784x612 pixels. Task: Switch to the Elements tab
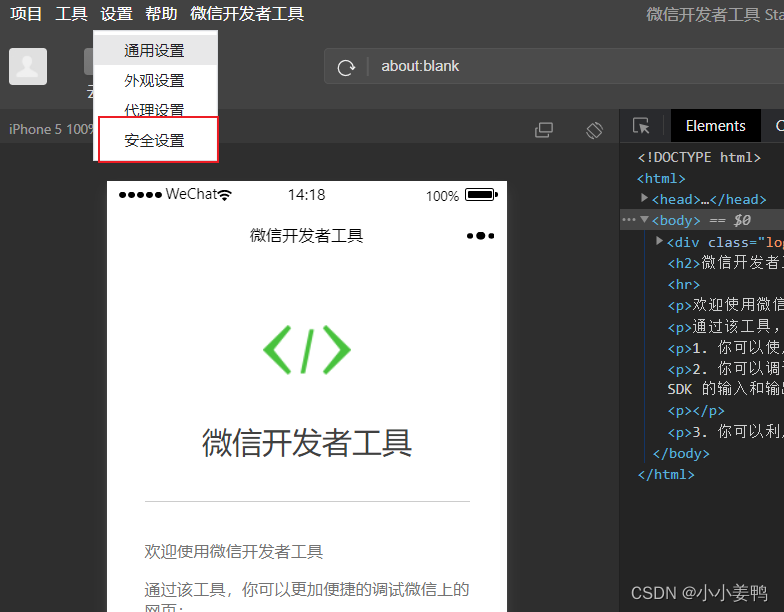(x=716, y=126)
